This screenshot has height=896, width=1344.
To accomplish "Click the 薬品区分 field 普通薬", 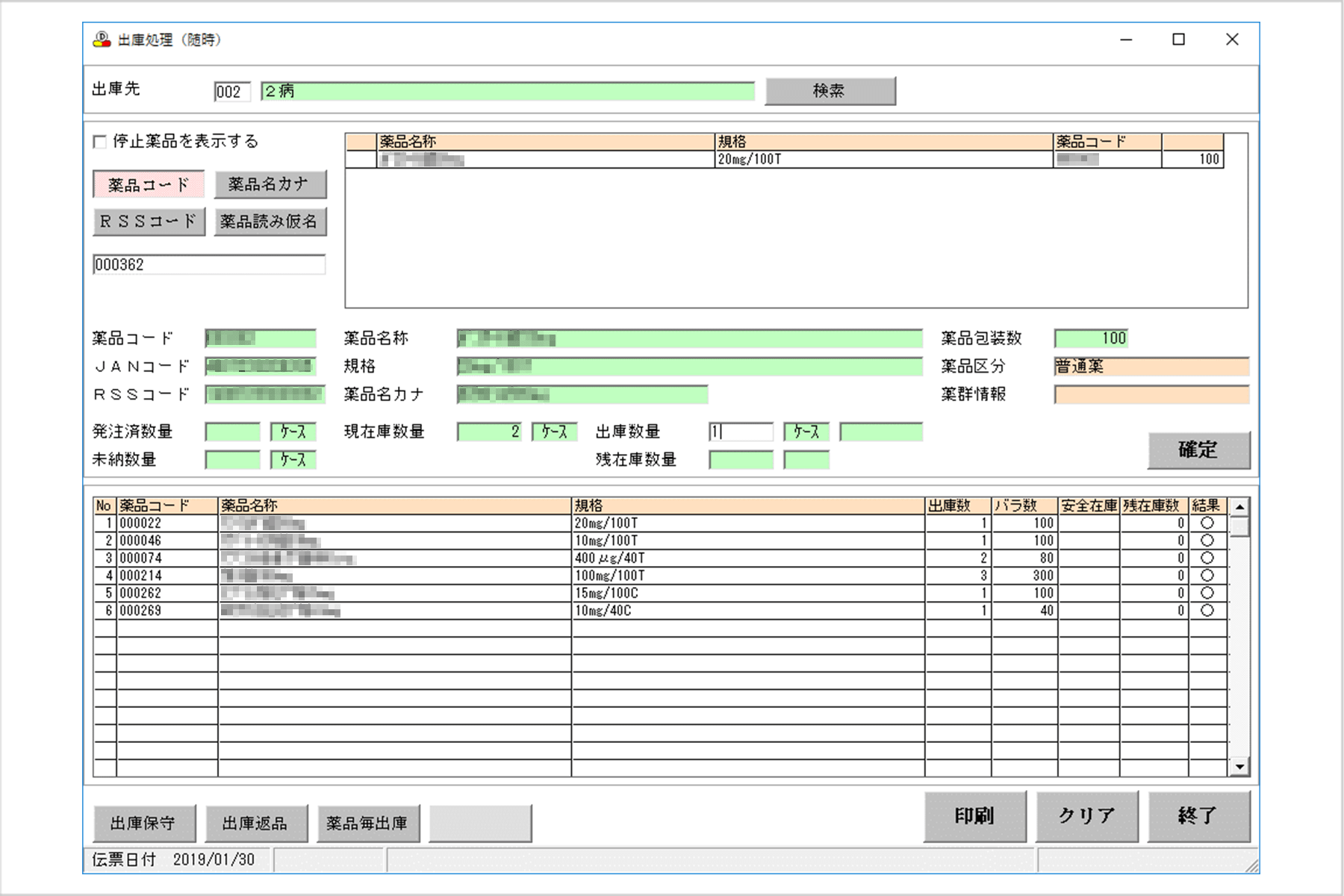I will (1151, 367).
